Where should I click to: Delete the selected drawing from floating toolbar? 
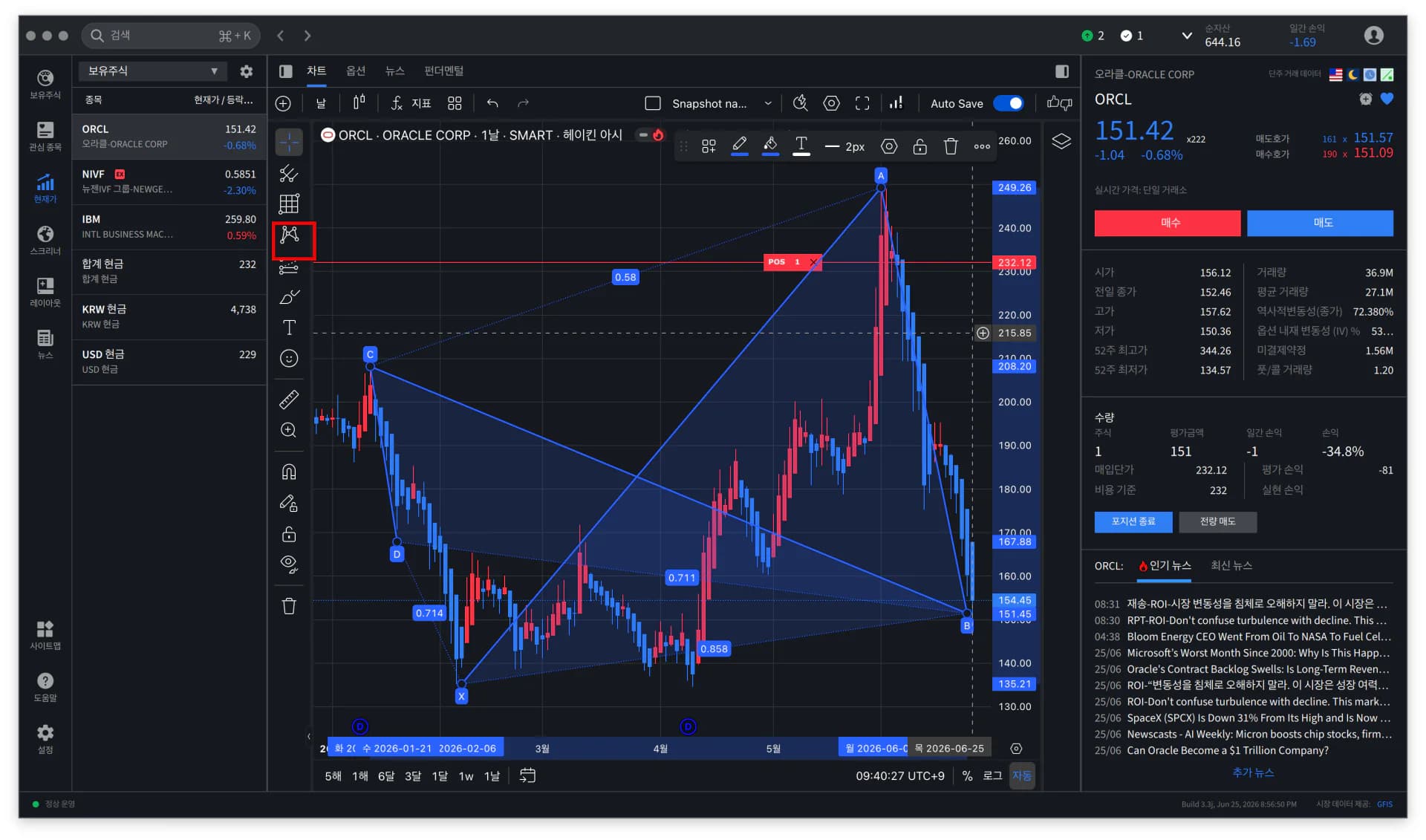(951, 146)
